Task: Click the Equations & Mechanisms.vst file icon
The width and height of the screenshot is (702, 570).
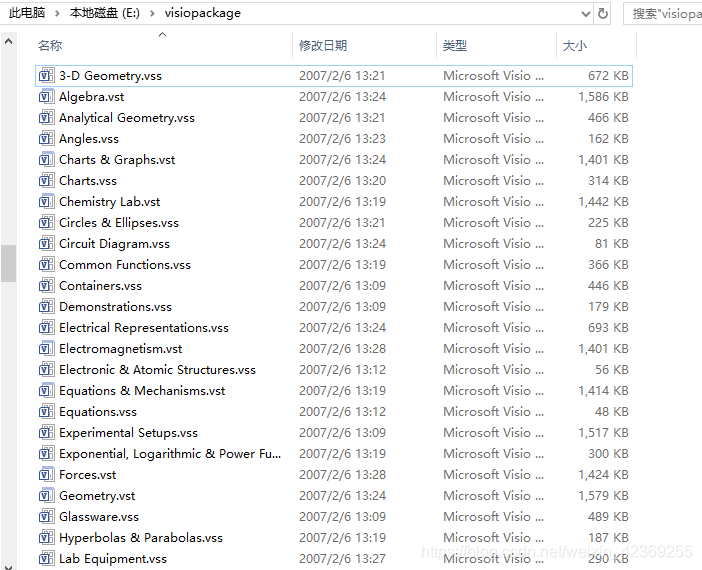Action: point(46,391)
